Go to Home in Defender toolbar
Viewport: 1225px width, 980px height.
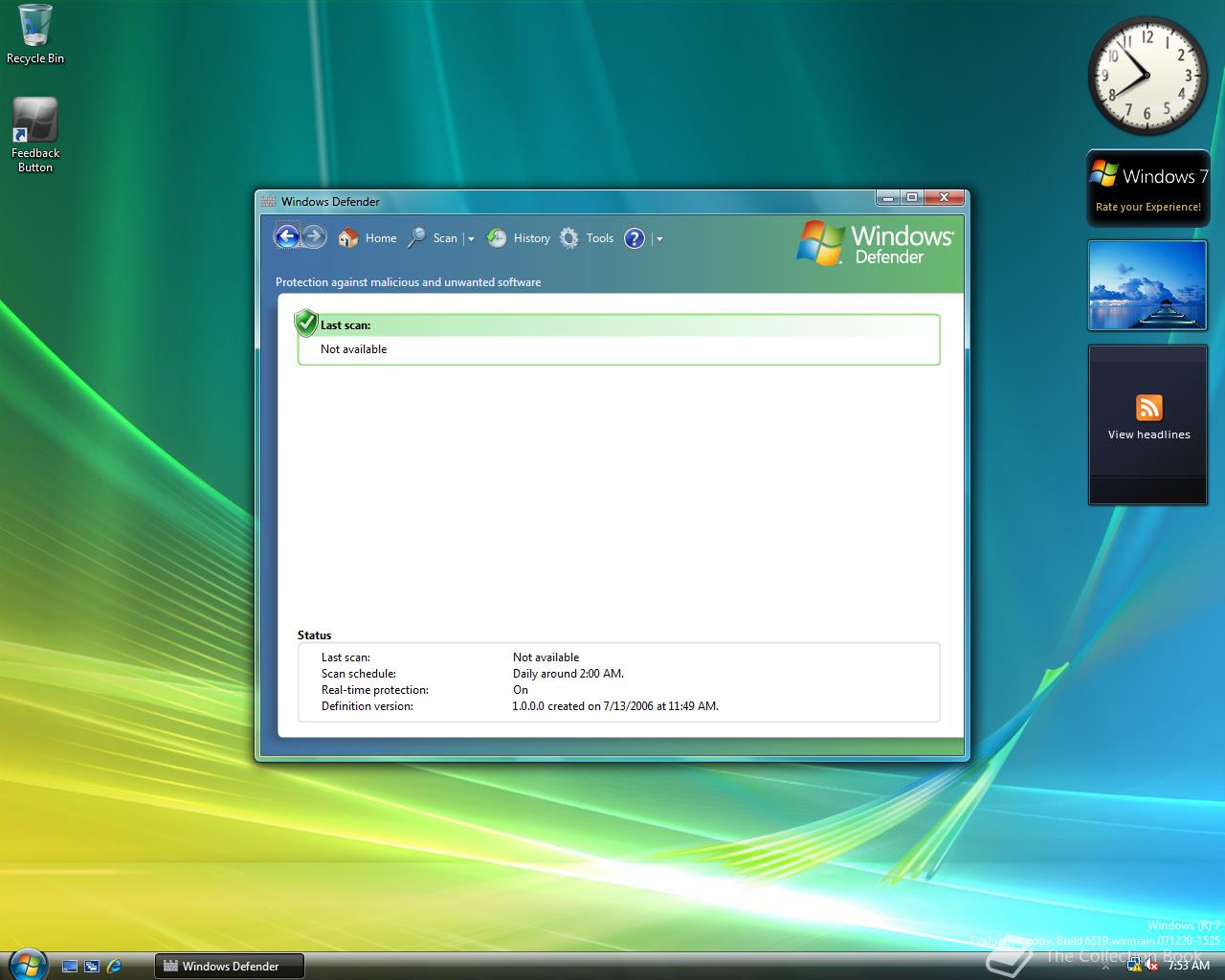381,238
